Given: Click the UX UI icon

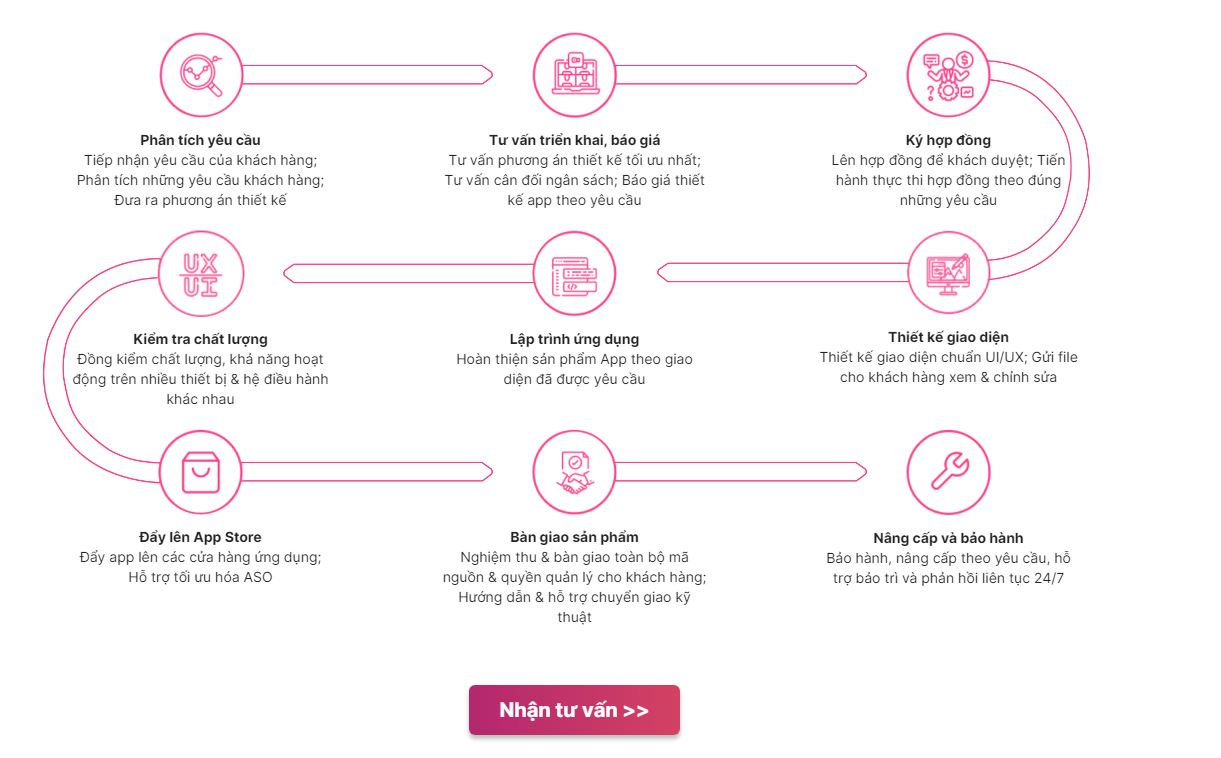Looking at the screenshot, I should [x=201, y=273].
